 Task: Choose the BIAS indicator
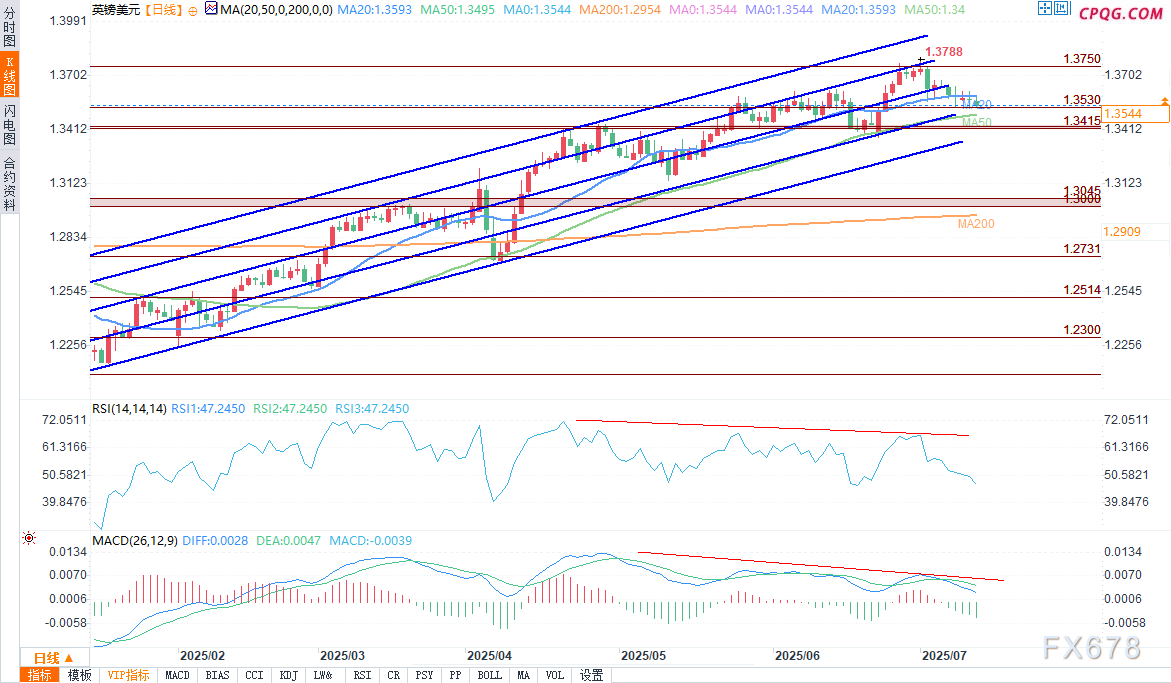pos(216,675)
